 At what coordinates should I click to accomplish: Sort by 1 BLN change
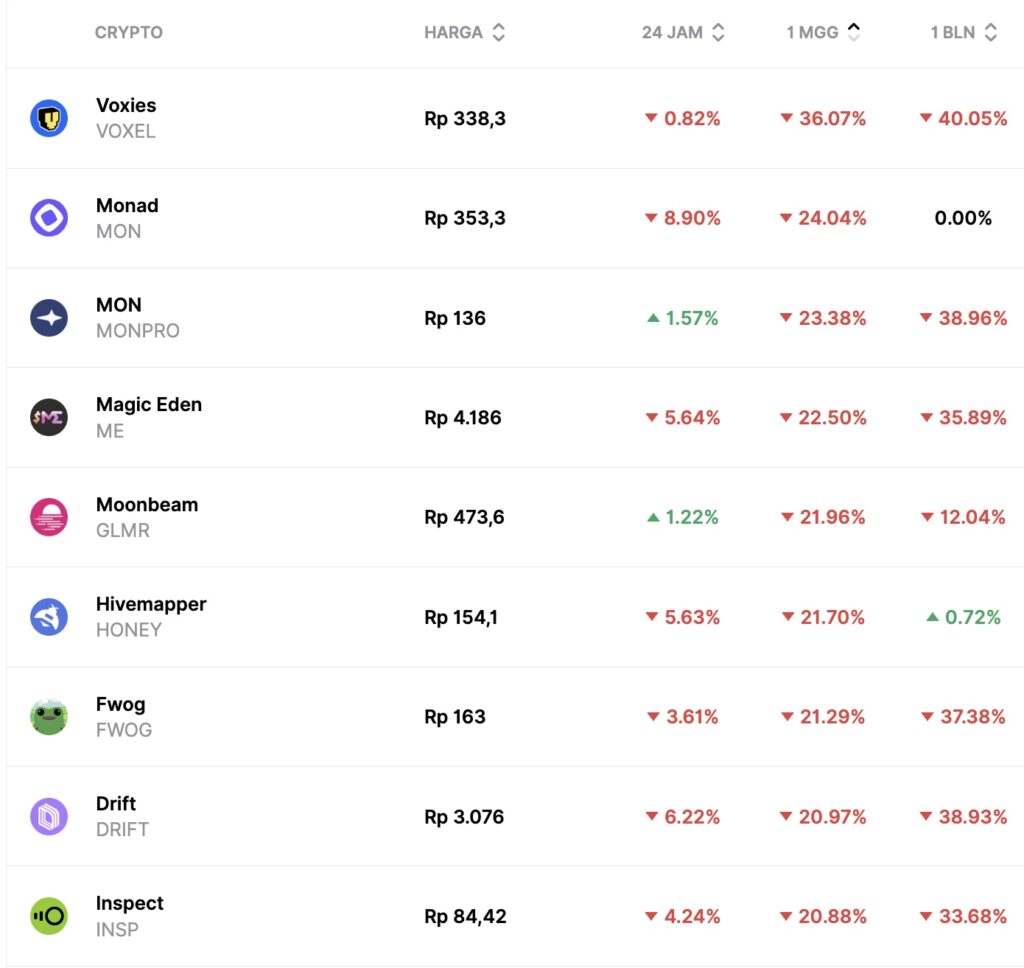964,32
